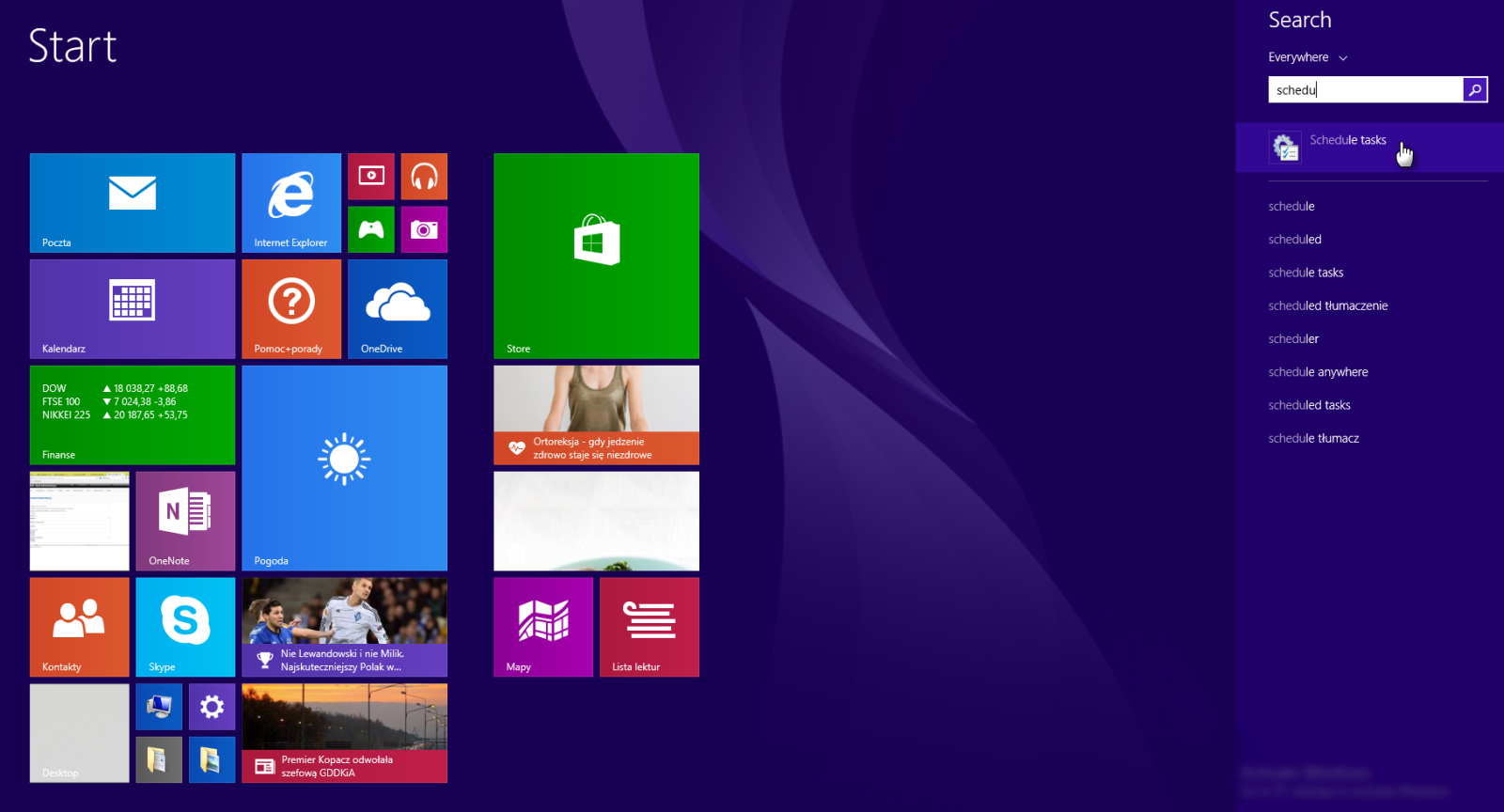Select the 'schedule tasks' suggestion in list
The height and width of the screenshot is (812, 1504).
click(x=1306, y=273)
